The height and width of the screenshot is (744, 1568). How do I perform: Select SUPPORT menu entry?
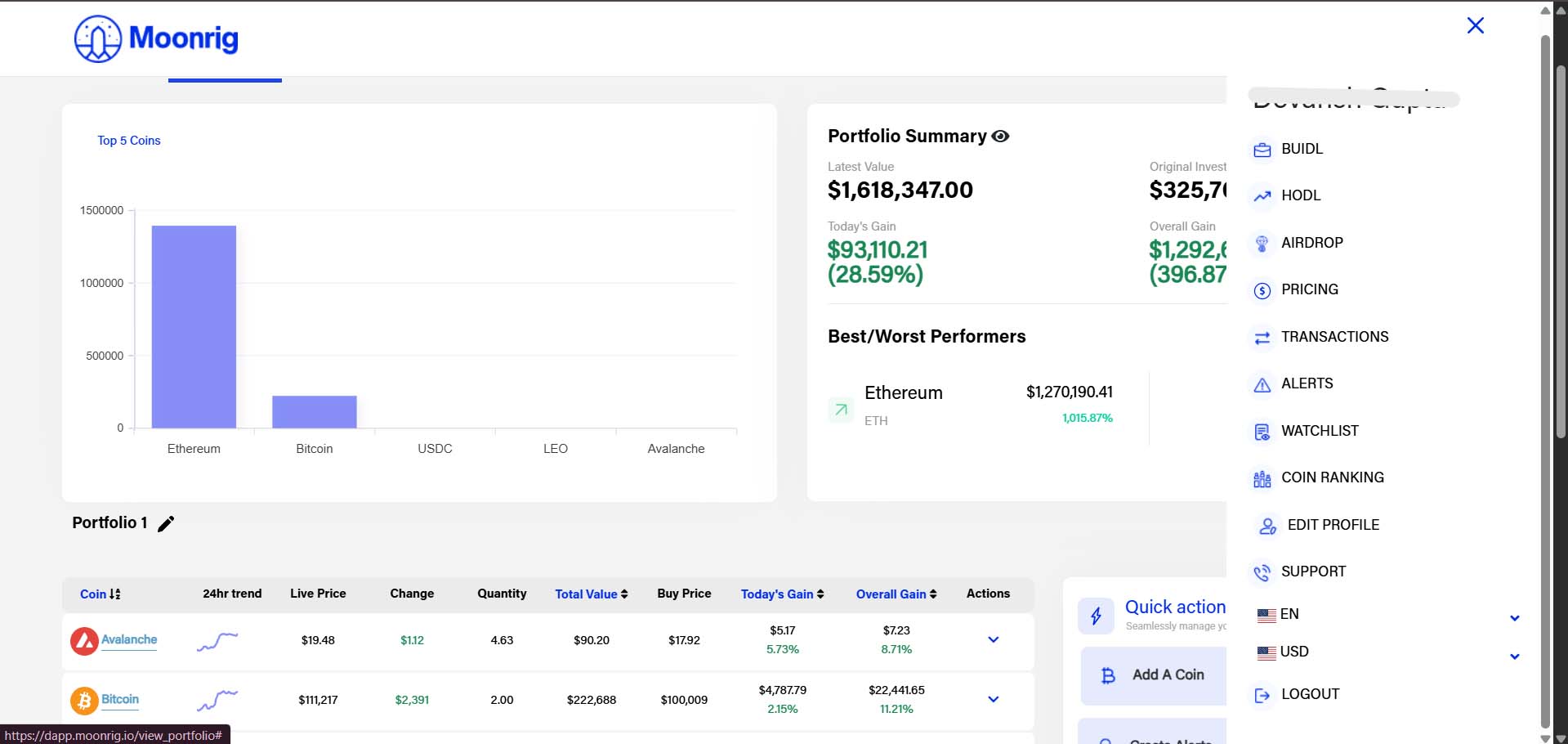1313,571
